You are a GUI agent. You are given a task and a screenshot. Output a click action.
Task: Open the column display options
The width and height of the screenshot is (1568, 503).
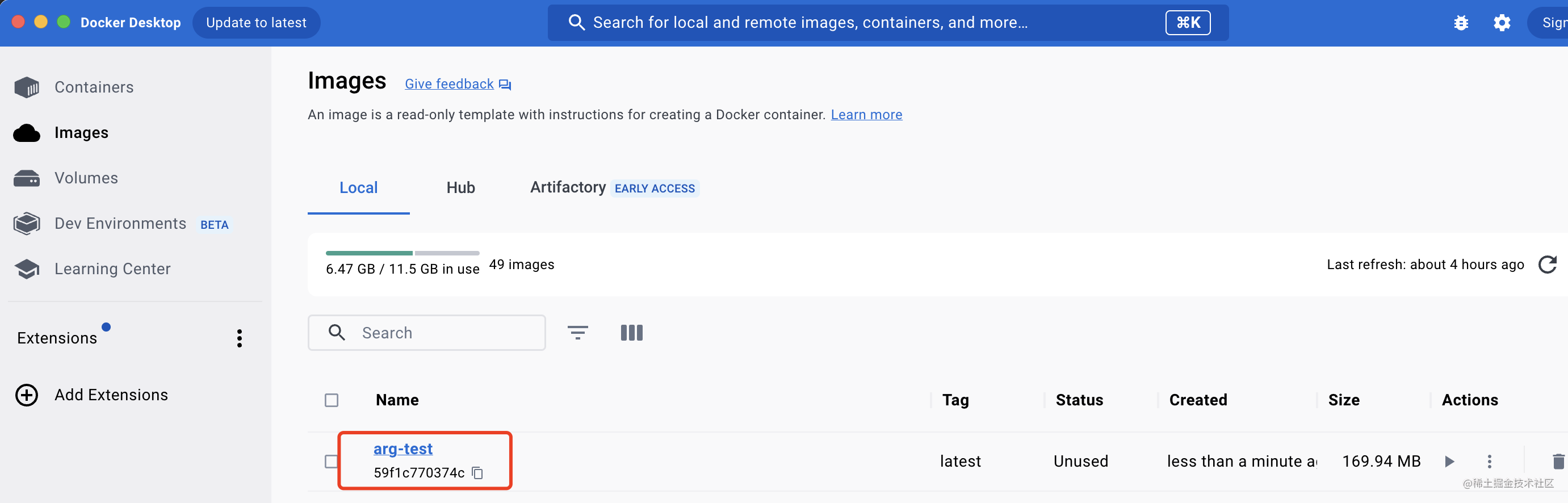coord(632,333)
